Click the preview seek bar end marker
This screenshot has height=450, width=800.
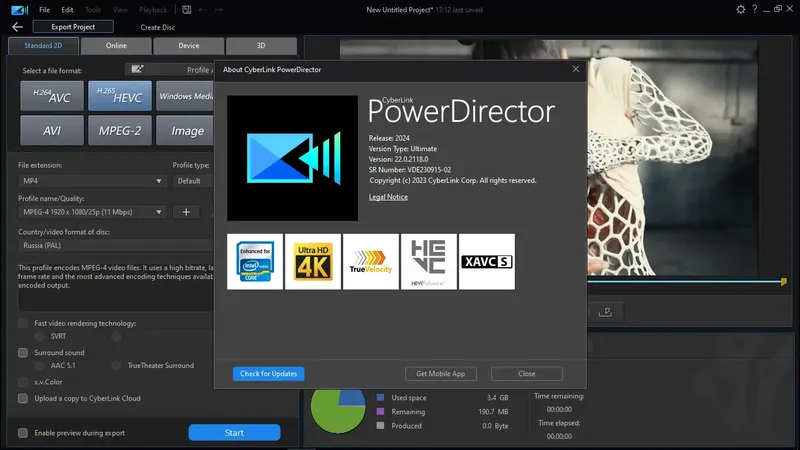(x=784, y=281)
